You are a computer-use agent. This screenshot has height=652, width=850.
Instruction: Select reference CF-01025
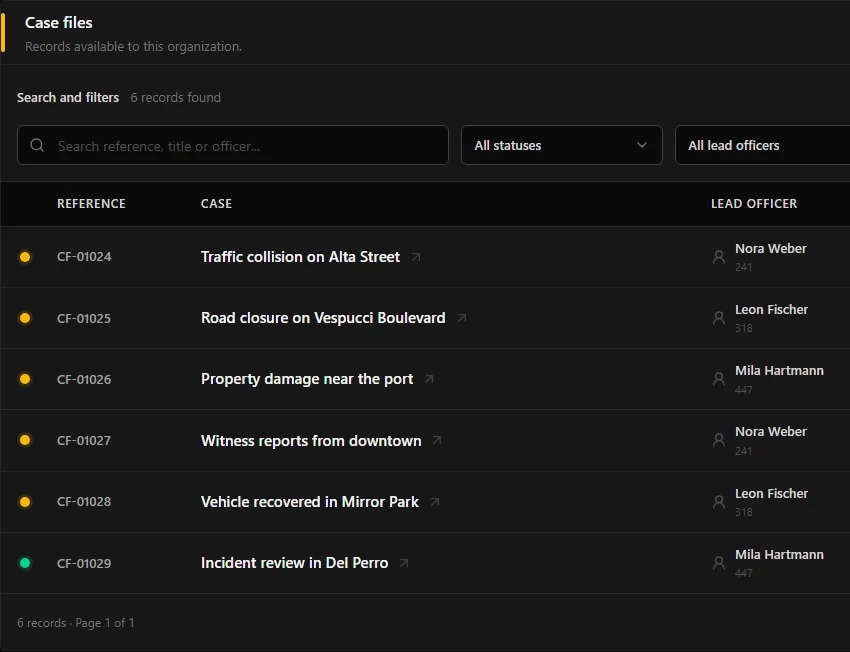[x=84, y=318]
